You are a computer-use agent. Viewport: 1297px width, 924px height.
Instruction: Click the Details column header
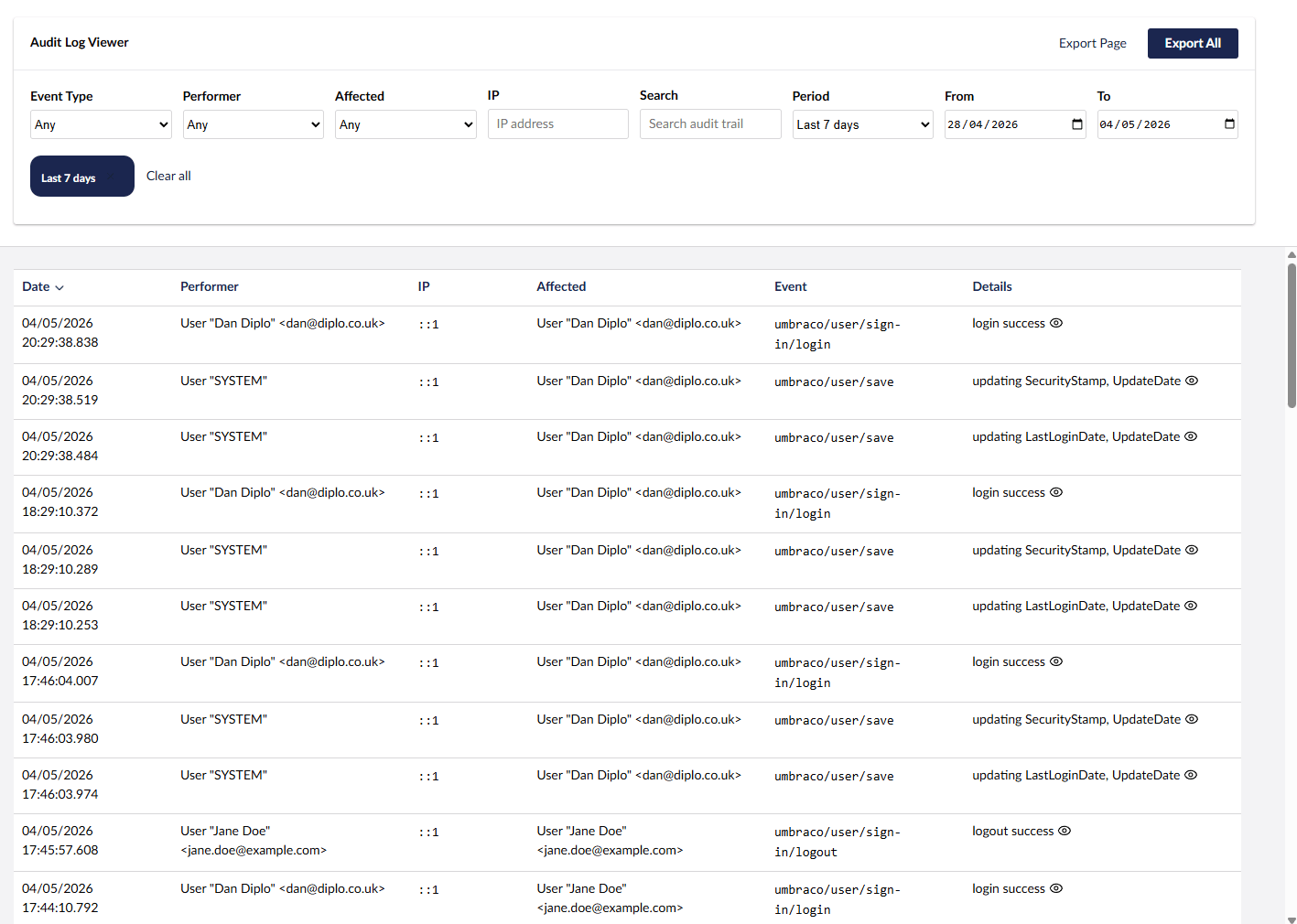(992, 286)
